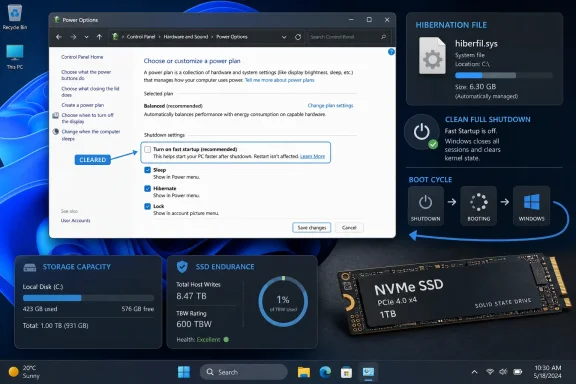Click the hiberfil.sys size progress bar

504,75
